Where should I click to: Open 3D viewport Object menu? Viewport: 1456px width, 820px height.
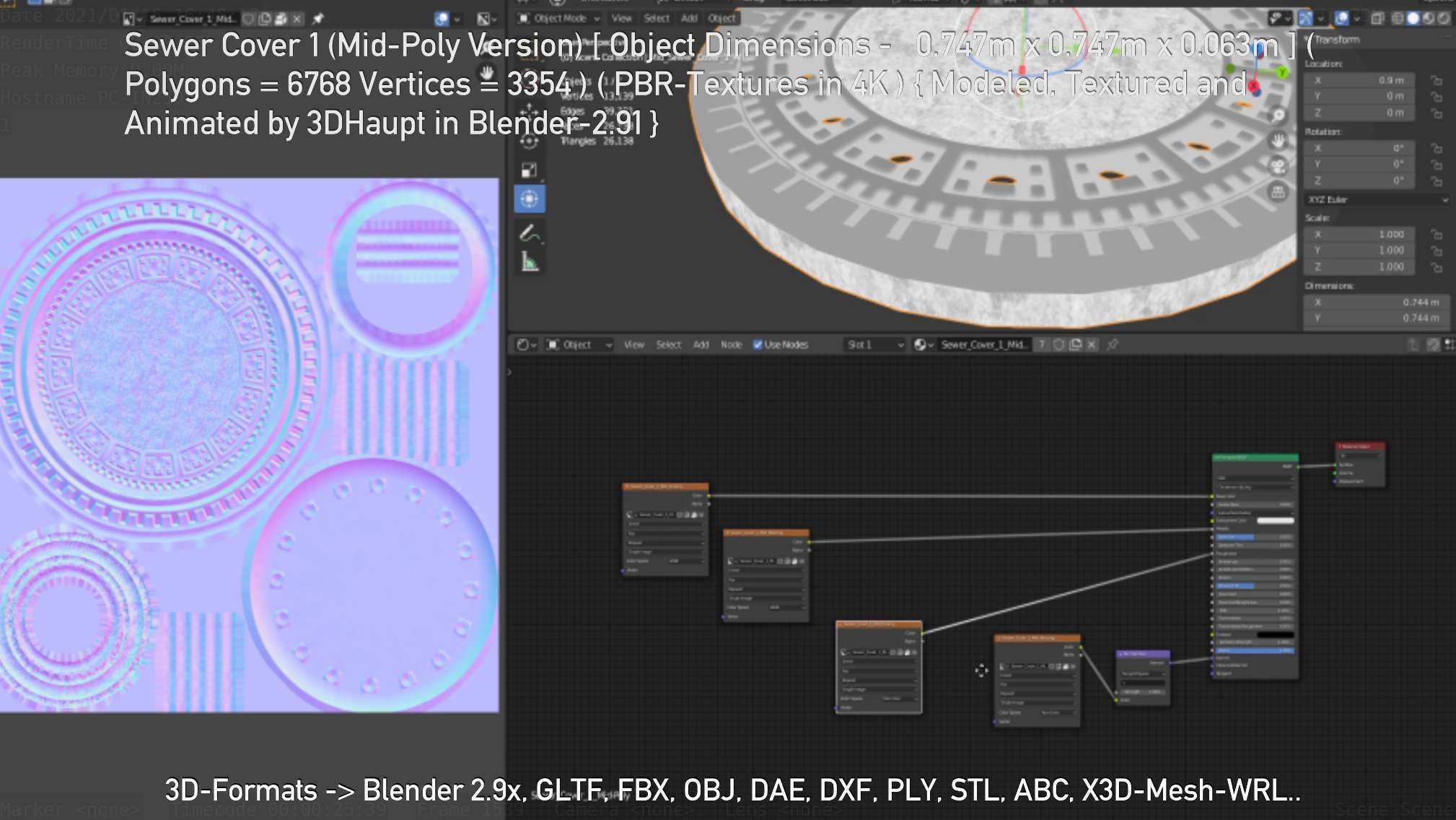click(x=722, y=19)
